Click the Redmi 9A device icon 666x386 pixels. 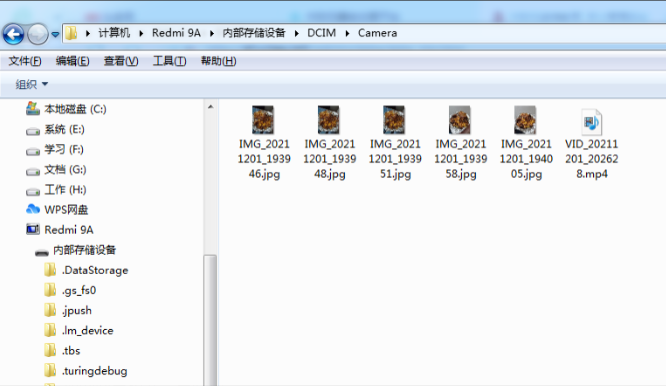click(33, 229)
